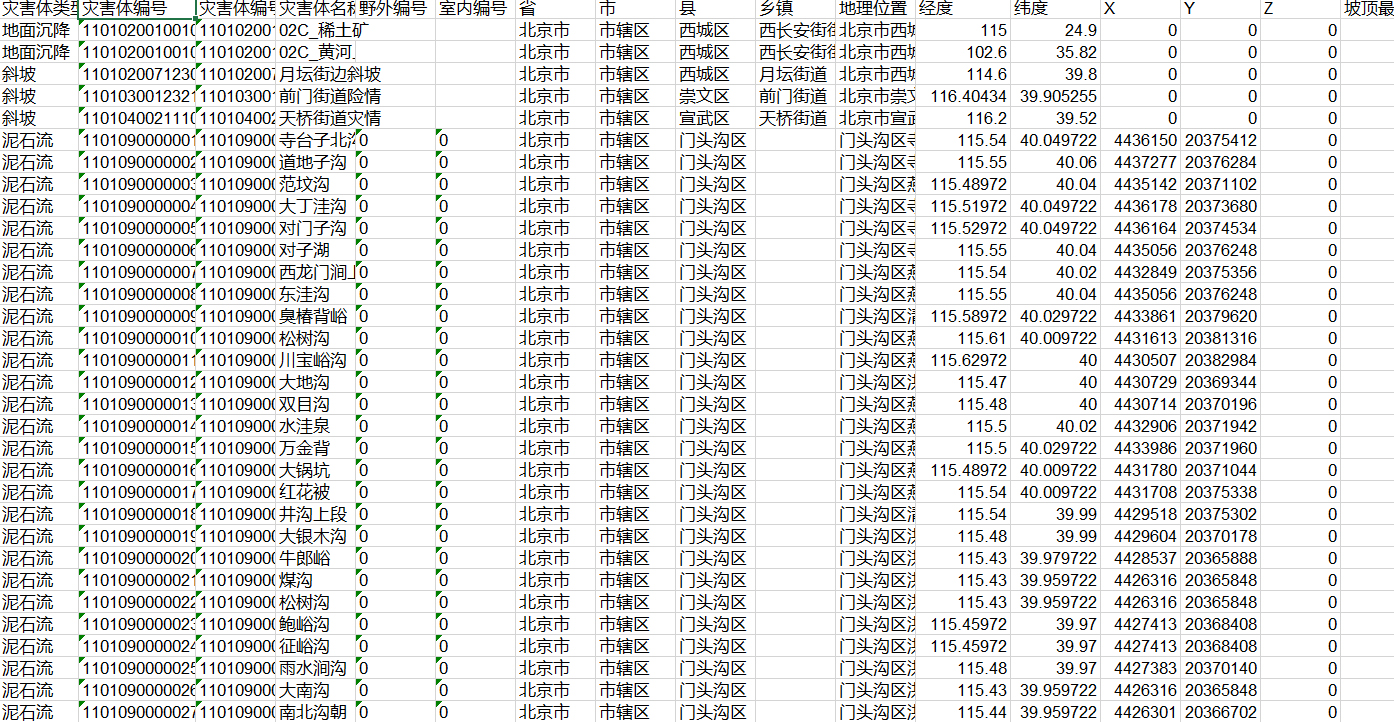Click the 乡镇 header cell
Viewport: 1394px width, 722px height.
[795, 9]
